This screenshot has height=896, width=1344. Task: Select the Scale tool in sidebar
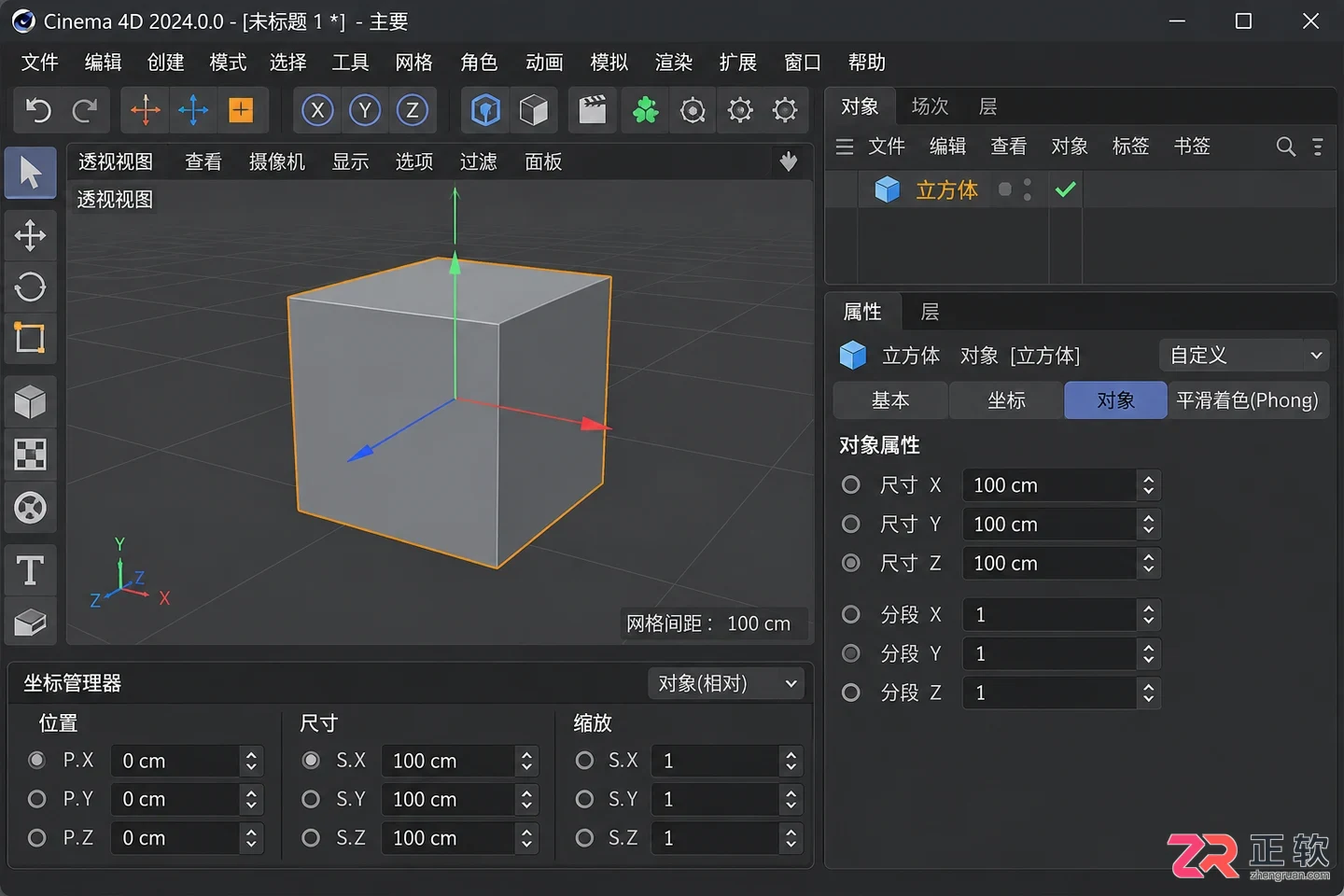[x=30, y=338]
